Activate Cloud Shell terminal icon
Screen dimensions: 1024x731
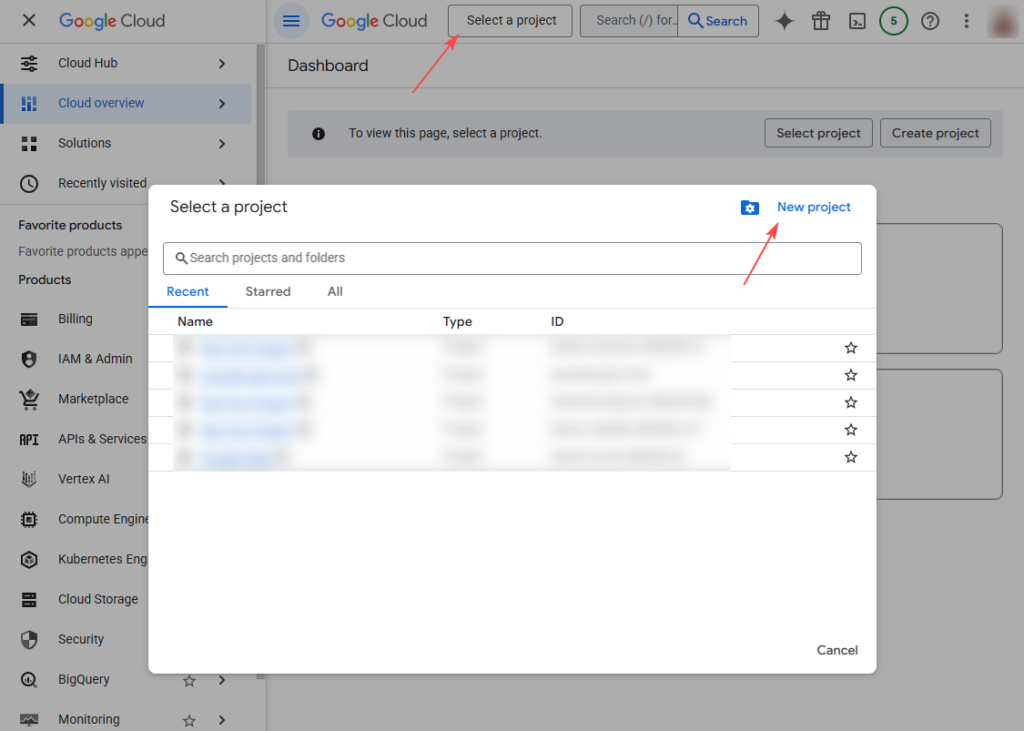tap(857, 21)
